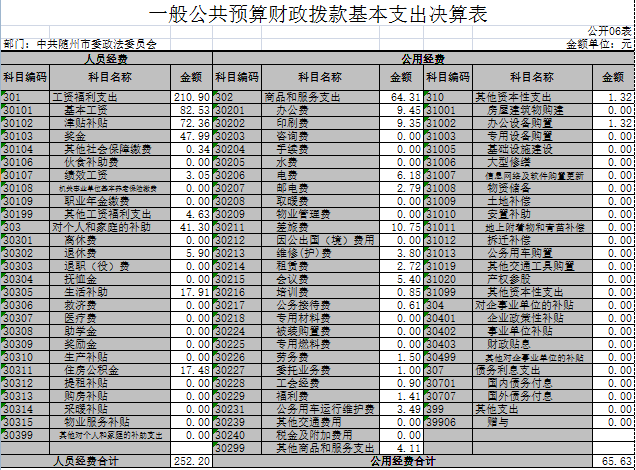Click subject code 30103 for 奖金
The height and width of the screenshot is (470, 636).
25,135
